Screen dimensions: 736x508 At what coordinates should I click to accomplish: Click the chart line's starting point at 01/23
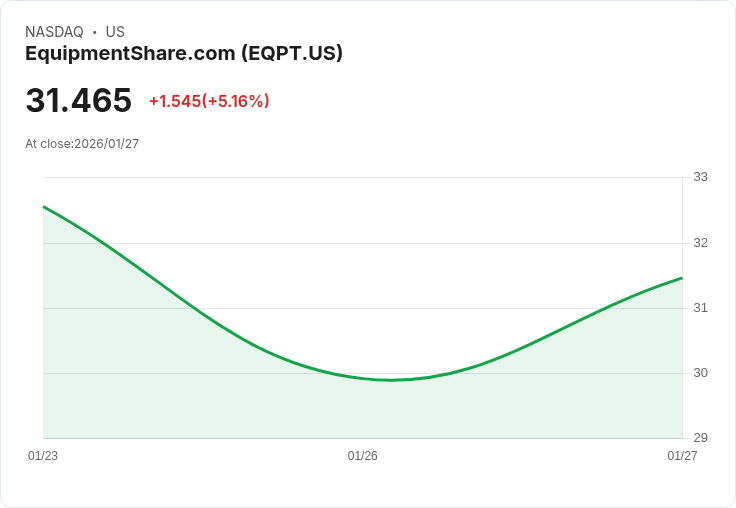click(44, 207)
